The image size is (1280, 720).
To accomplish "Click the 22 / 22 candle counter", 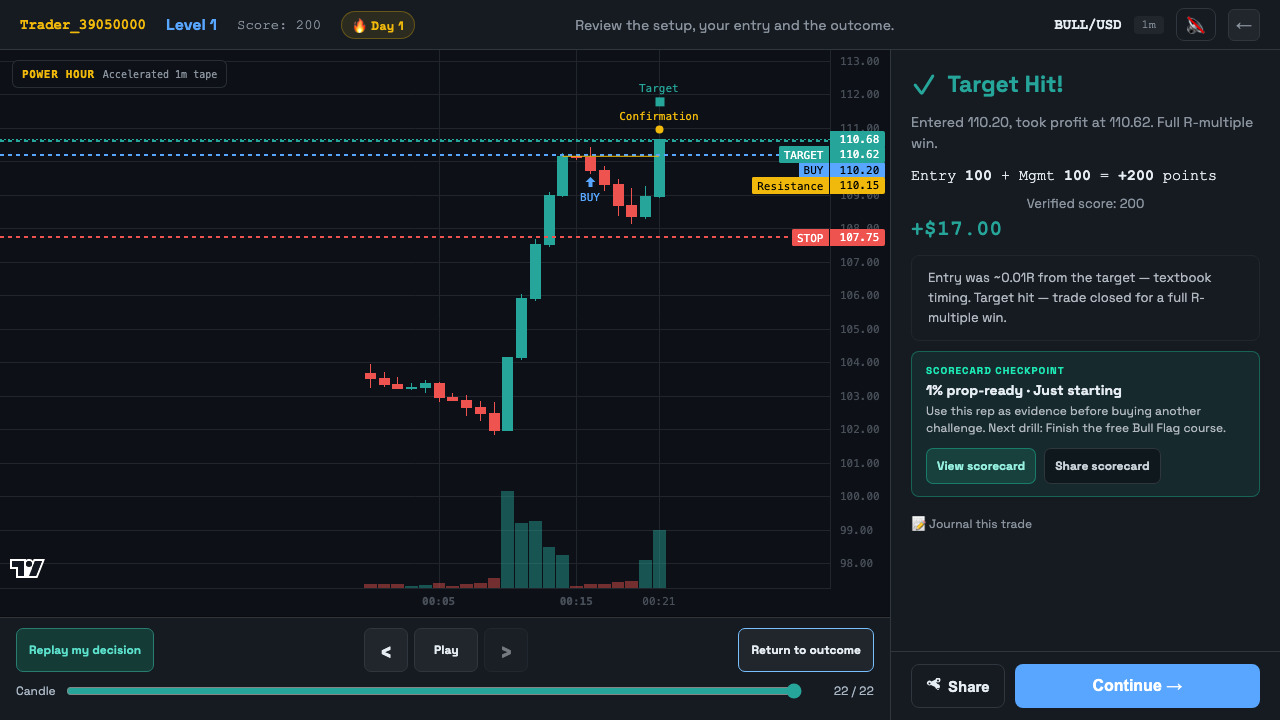I will [853, 691].
